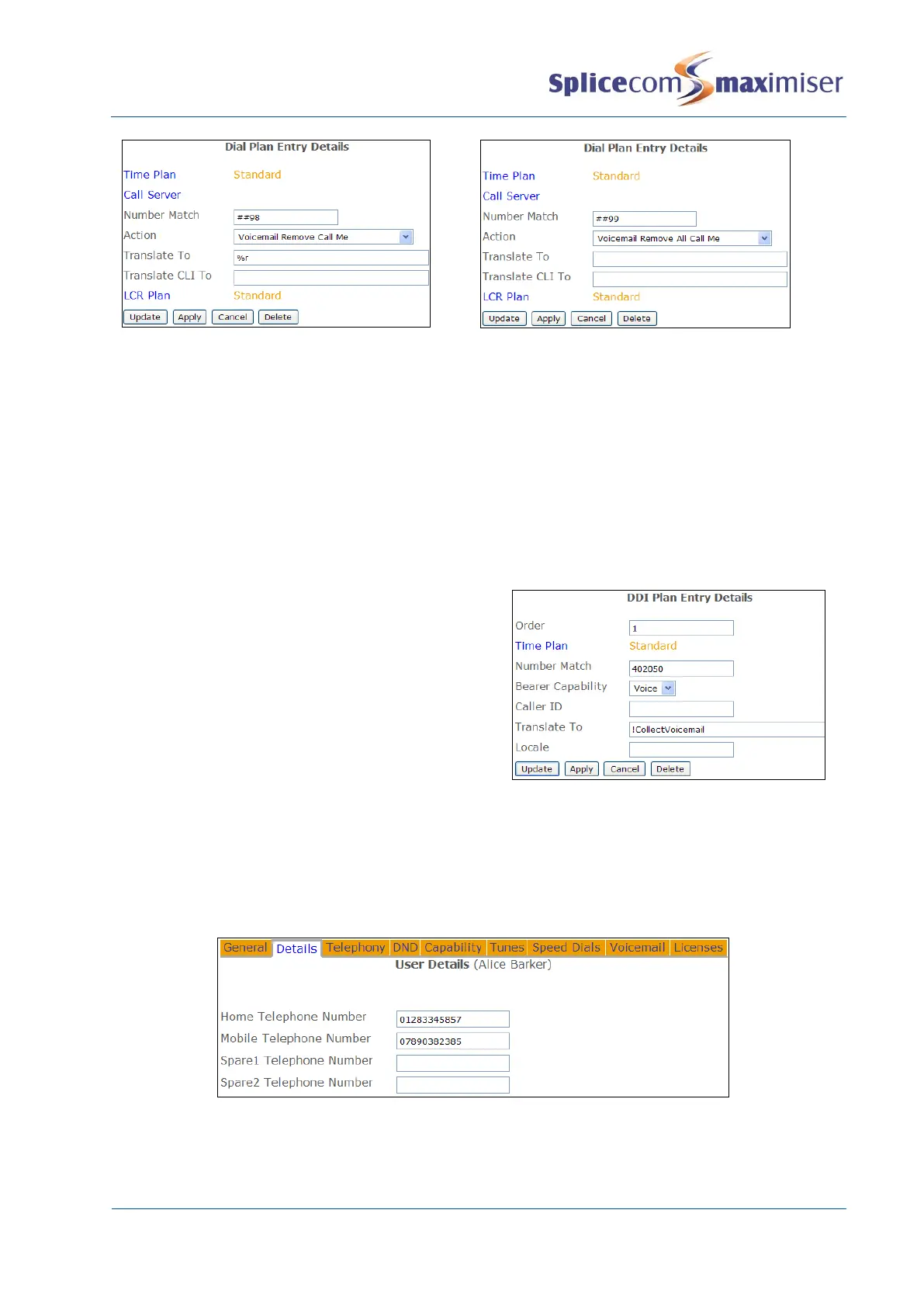The image size is (924, 1307).
Task: Click the Splicecom maximiser logo
Action: click(696, 79)
